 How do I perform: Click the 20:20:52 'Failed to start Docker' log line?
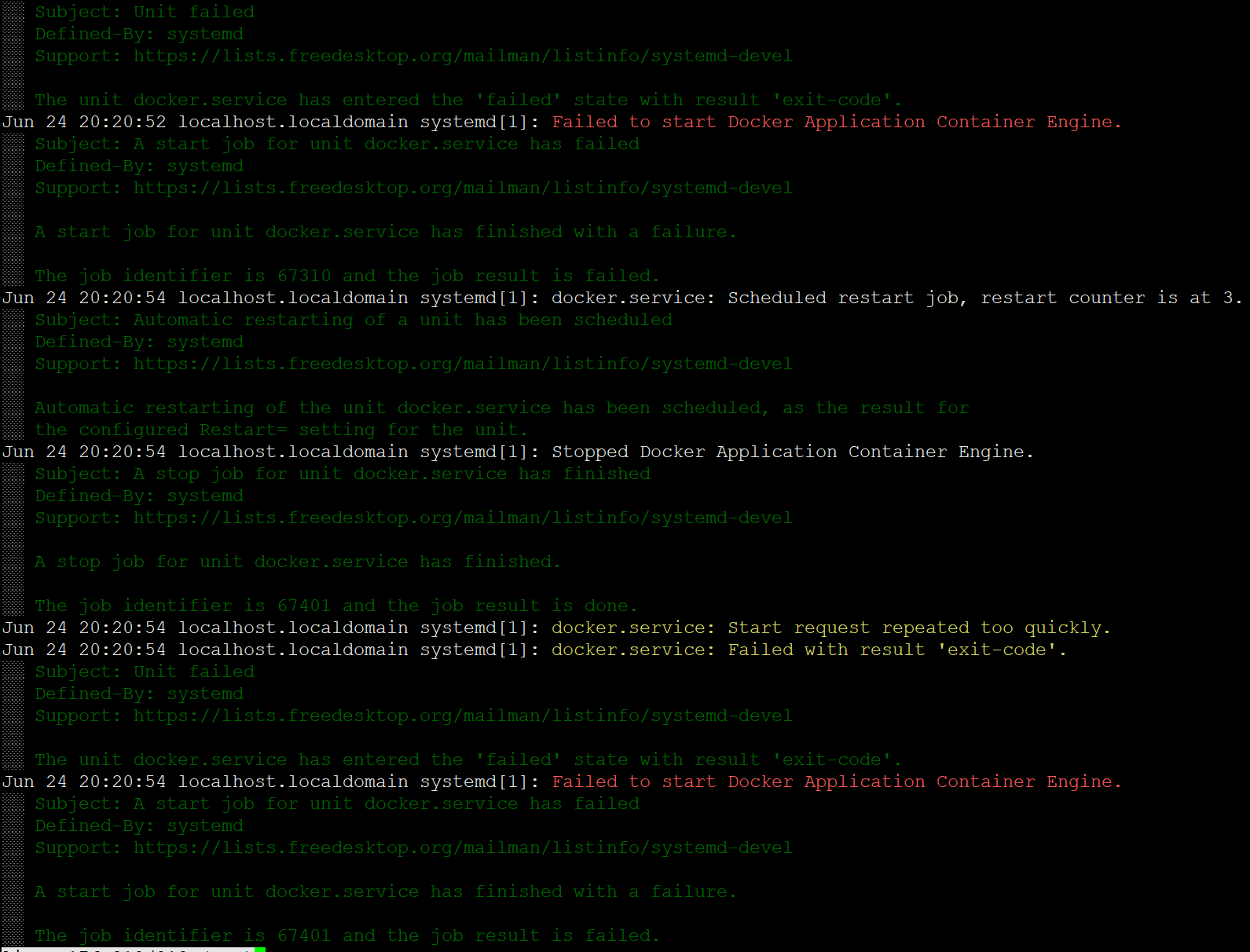pyautogui.click(x=562, y=122)
